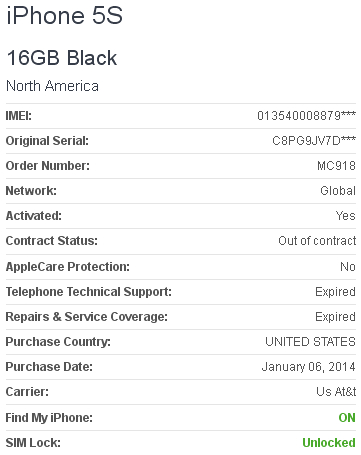Click Repairs & Service Coverage Expired value
The image size is (361, 455).
pos(335,317)
